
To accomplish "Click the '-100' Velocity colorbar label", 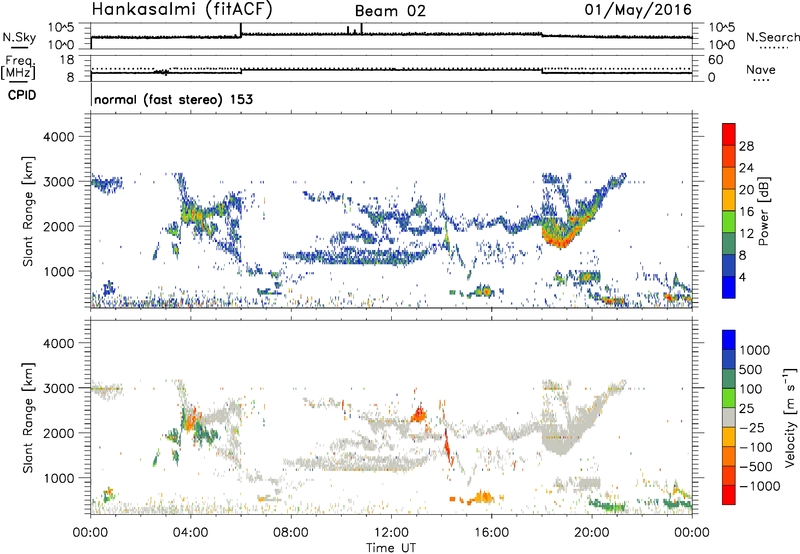I will pos(756,447).
